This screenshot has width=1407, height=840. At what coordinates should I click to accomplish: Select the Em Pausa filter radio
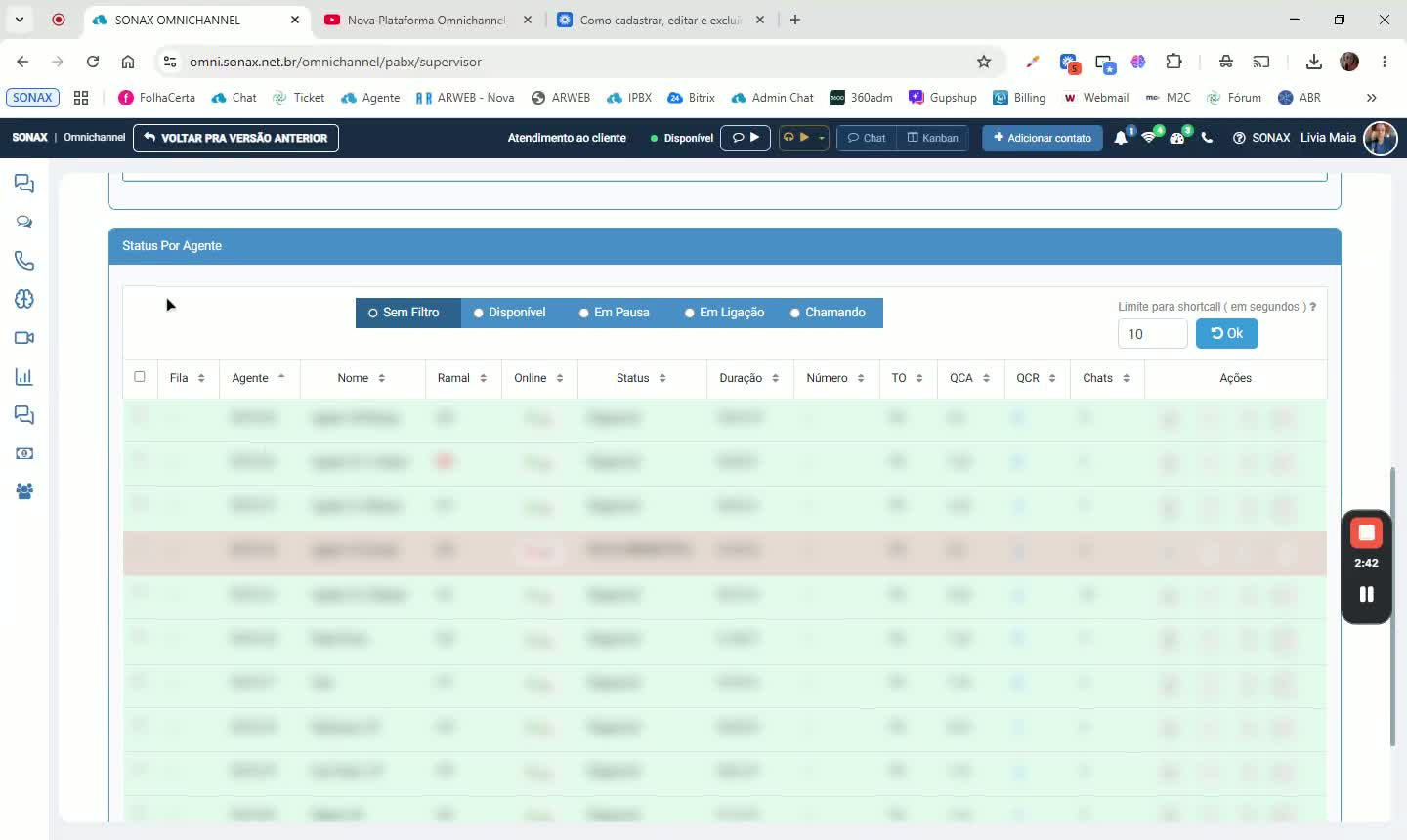584,313
